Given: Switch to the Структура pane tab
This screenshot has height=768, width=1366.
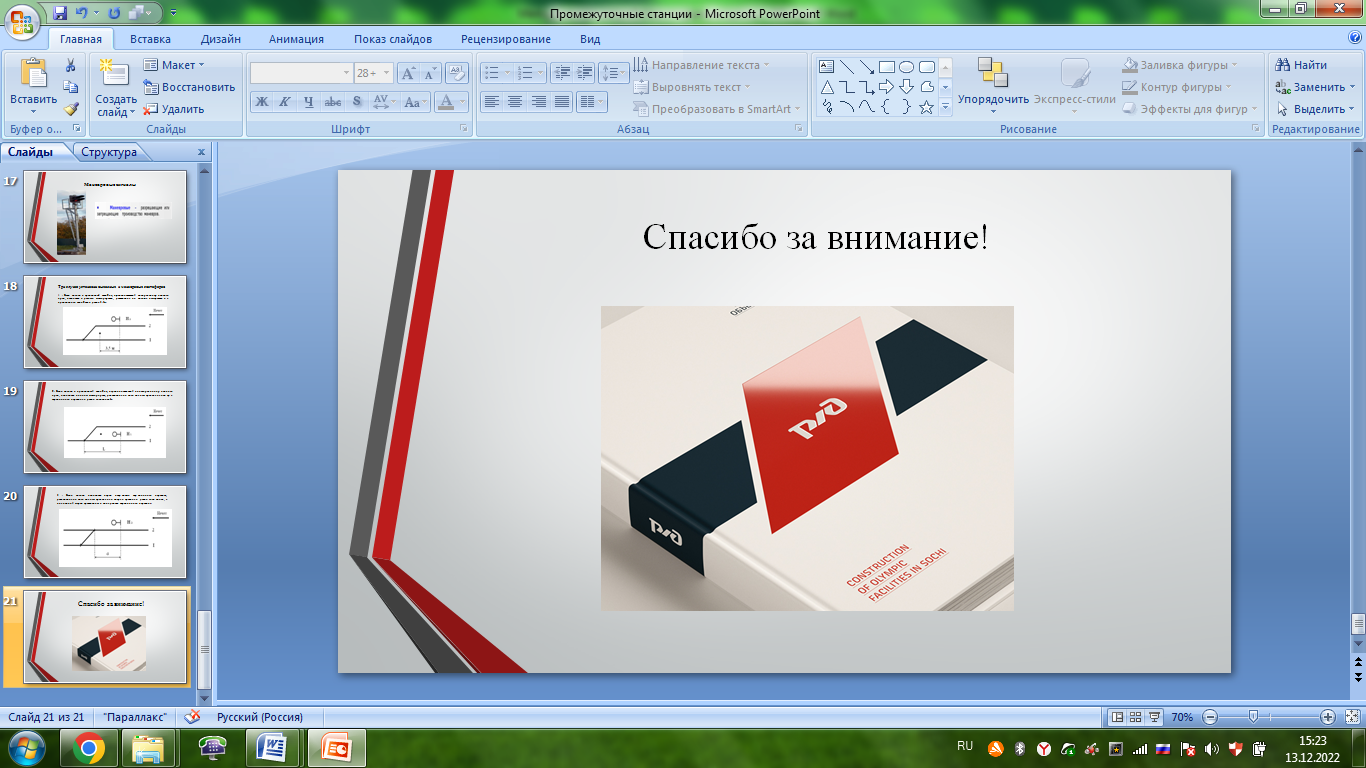Looking at the screenshot, I should pyautogui.click(x=110, y=152).
